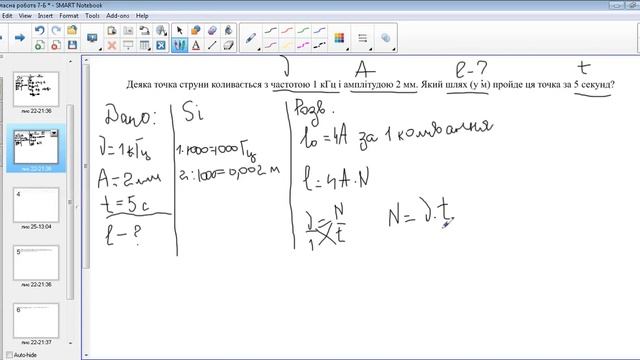
Task: Pick the blue pen preset
Action: (320, 31)
